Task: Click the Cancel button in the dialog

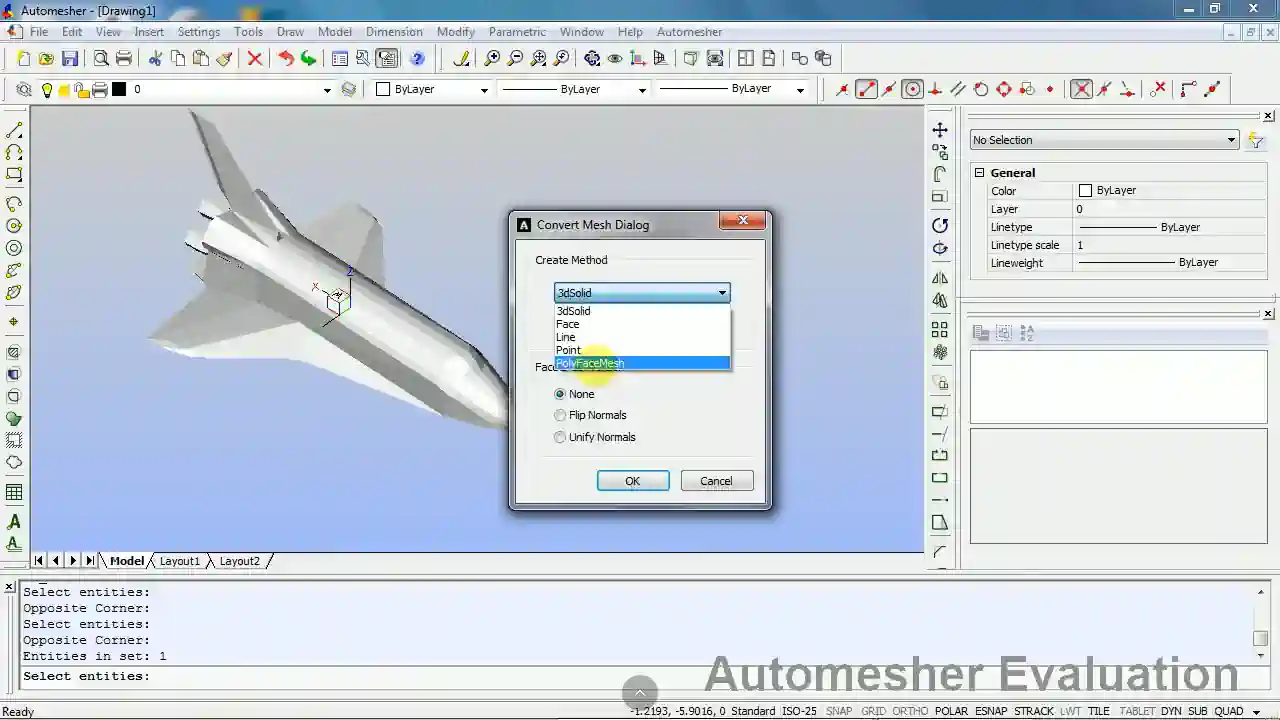Action: point(716,481)
